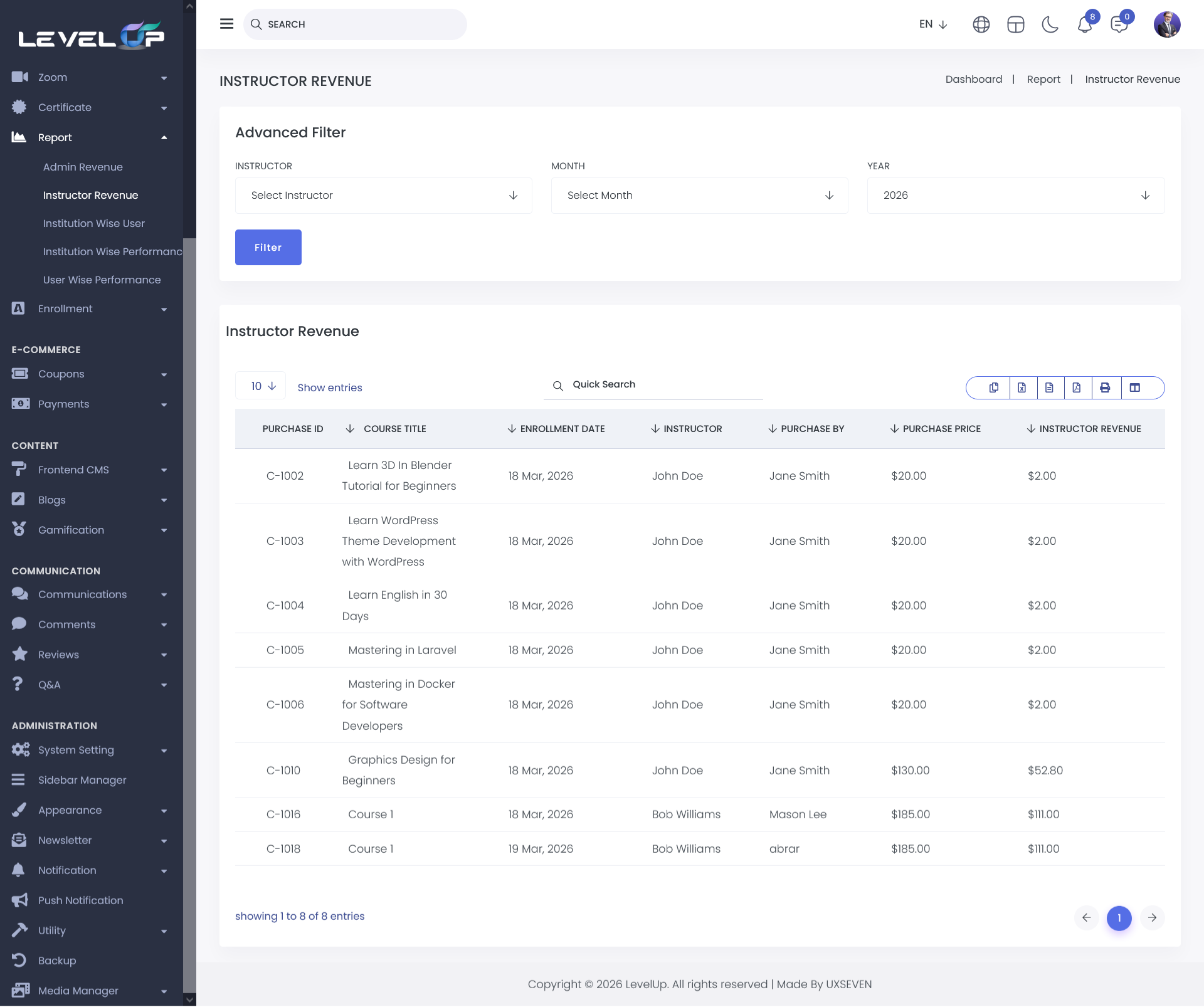Focus the Quick Search field
The image size is (1204, 1007).
pyautogui.click(x=658, y=384)
